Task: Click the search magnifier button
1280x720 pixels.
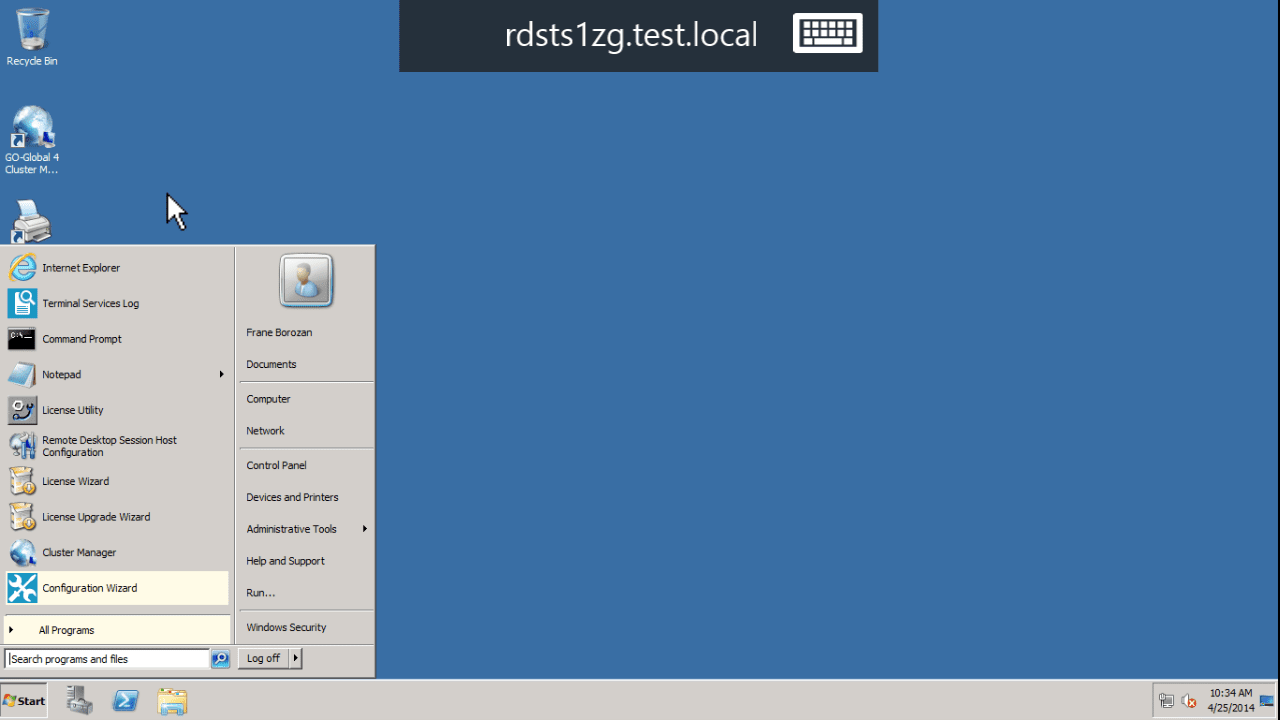Action: [x=220, y=659]
